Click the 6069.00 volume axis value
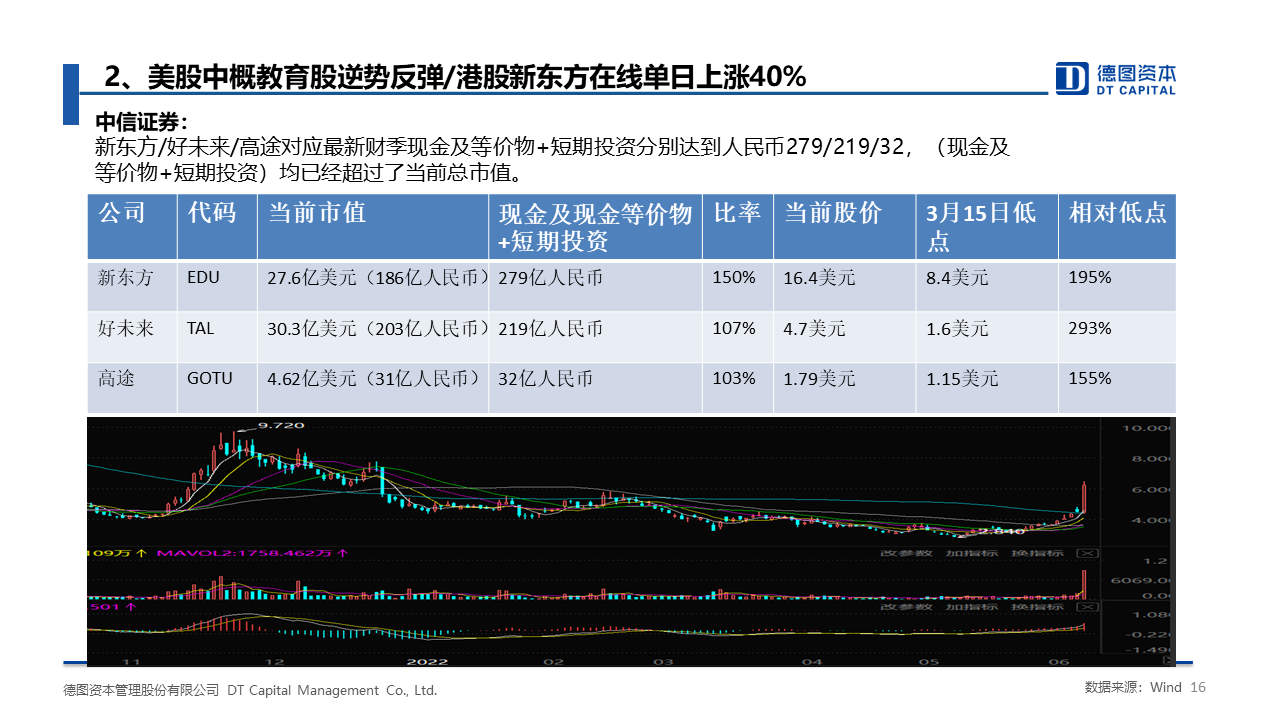The width and height of the screenshot is (1280, 720). [x=1143, y=580]
